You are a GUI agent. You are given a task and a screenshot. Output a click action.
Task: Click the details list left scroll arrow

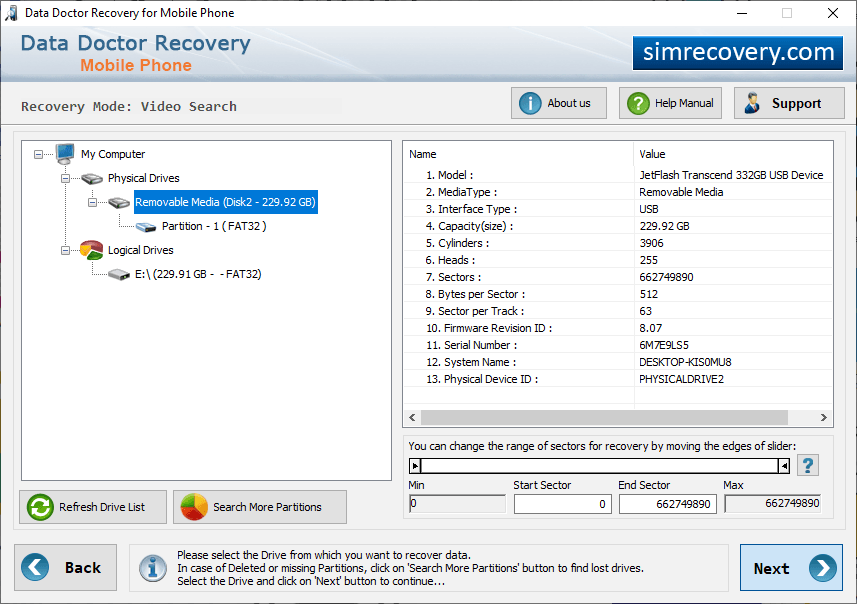point(412,418)
